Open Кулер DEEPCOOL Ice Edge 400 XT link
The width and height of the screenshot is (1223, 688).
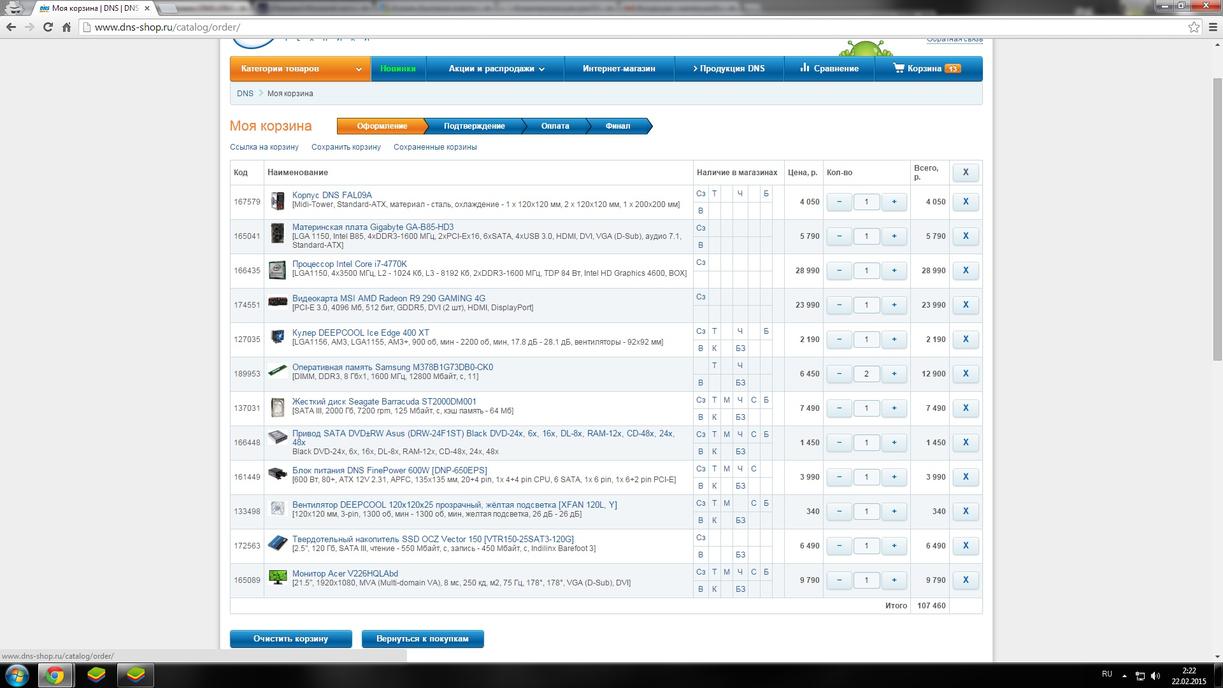[361, 332]
